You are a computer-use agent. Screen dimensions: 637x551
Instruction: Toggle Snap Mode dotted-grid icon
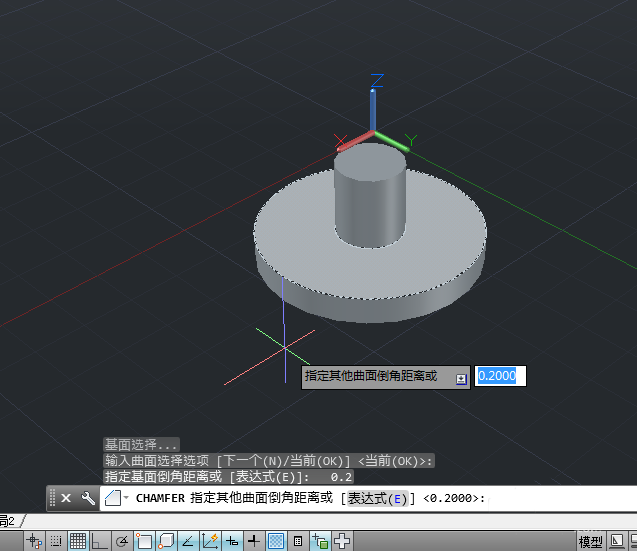[56, 541]
